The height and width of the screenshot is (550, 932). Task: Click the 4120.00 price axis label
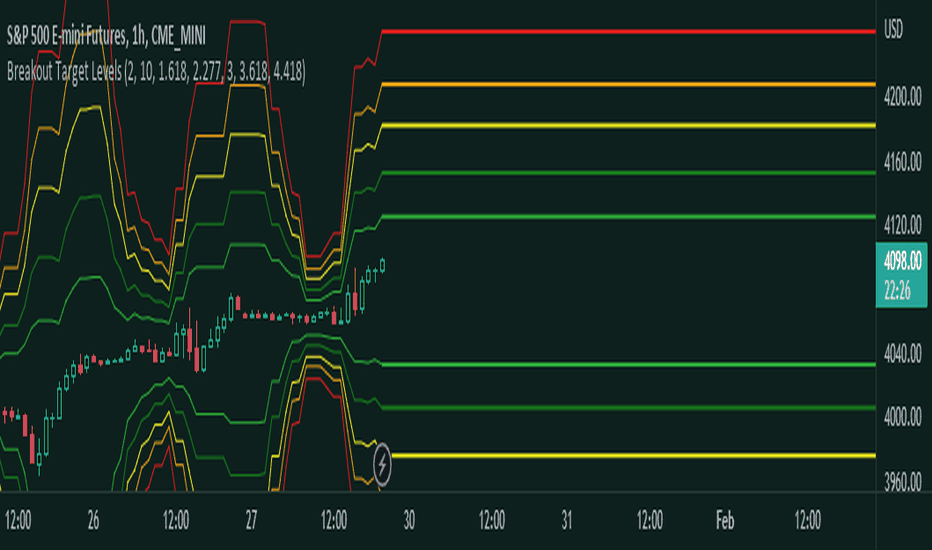902,225
